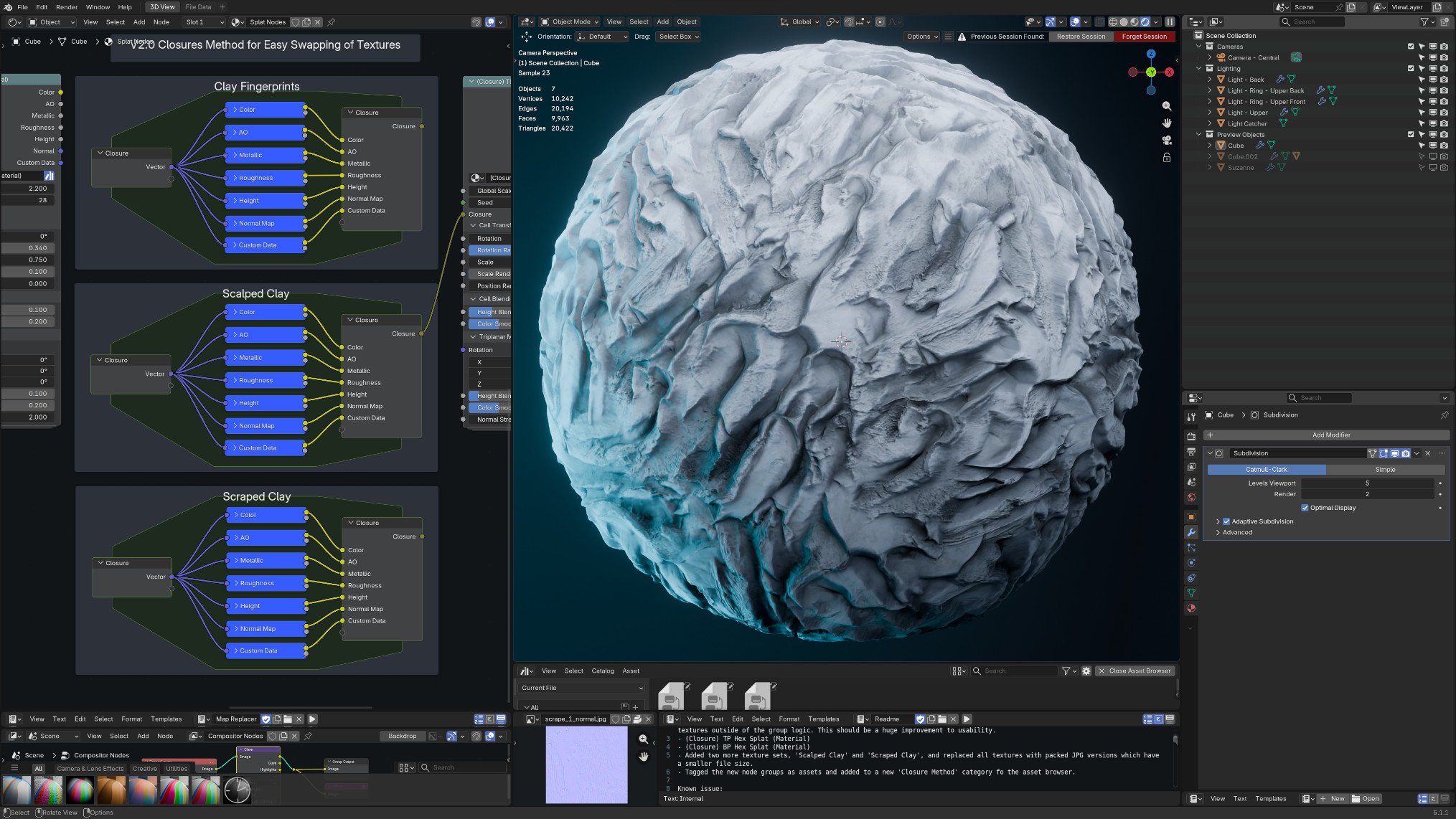Expand the Adaptive Subdivision subpanel arrow

[1218, 521]
